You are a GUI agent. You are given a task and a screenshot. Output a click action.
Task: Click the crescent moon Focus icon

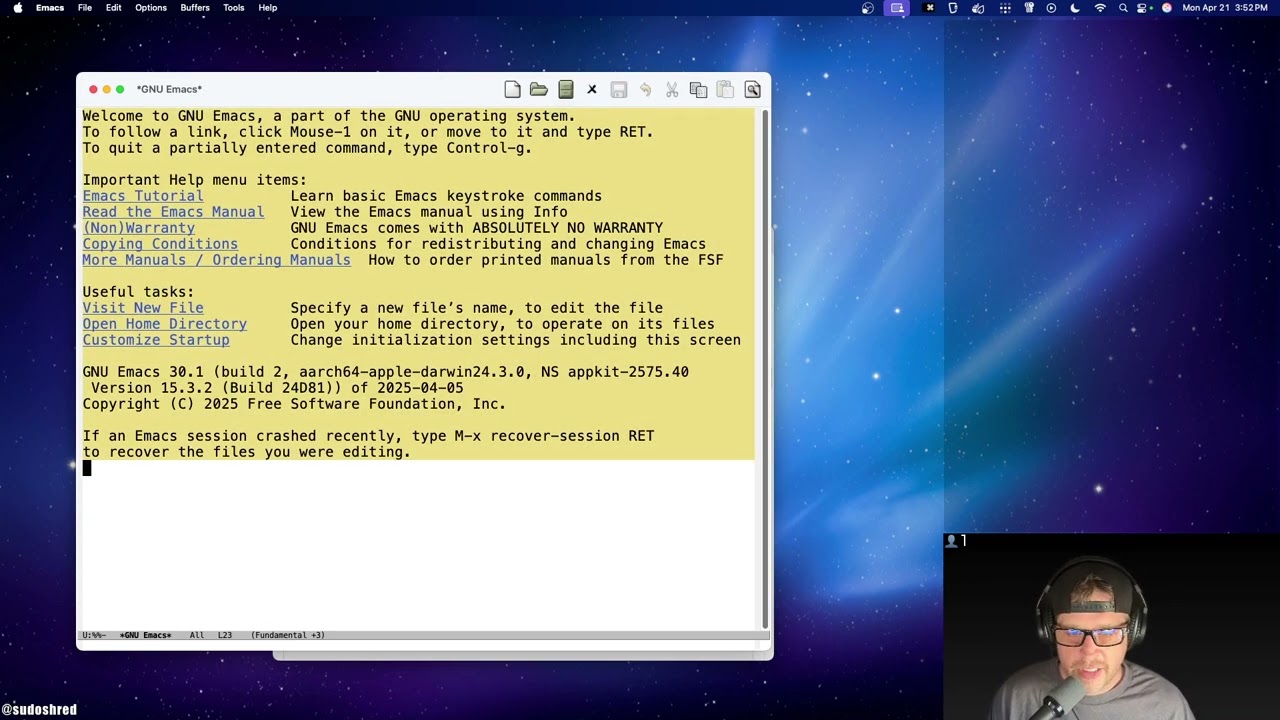pos(1075,8)
